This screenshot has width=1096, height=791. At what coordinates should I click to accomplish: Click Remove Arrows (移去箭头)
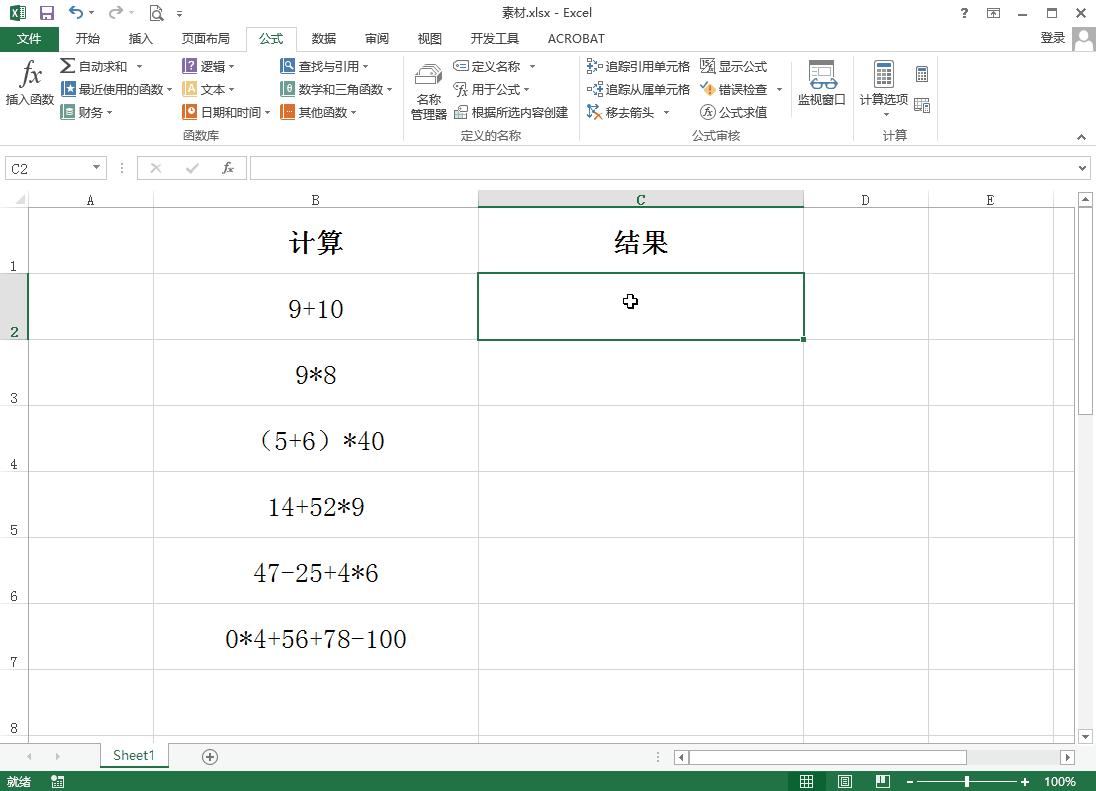pos(621,112)
